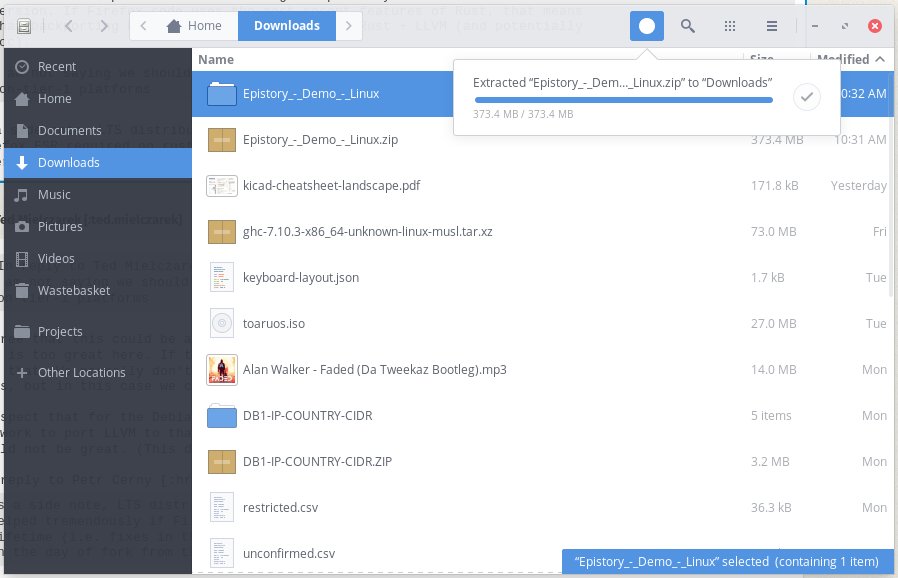Screen dimensions: 898x578
Task: Open Home in the sidebar
Action: (98, 99)
